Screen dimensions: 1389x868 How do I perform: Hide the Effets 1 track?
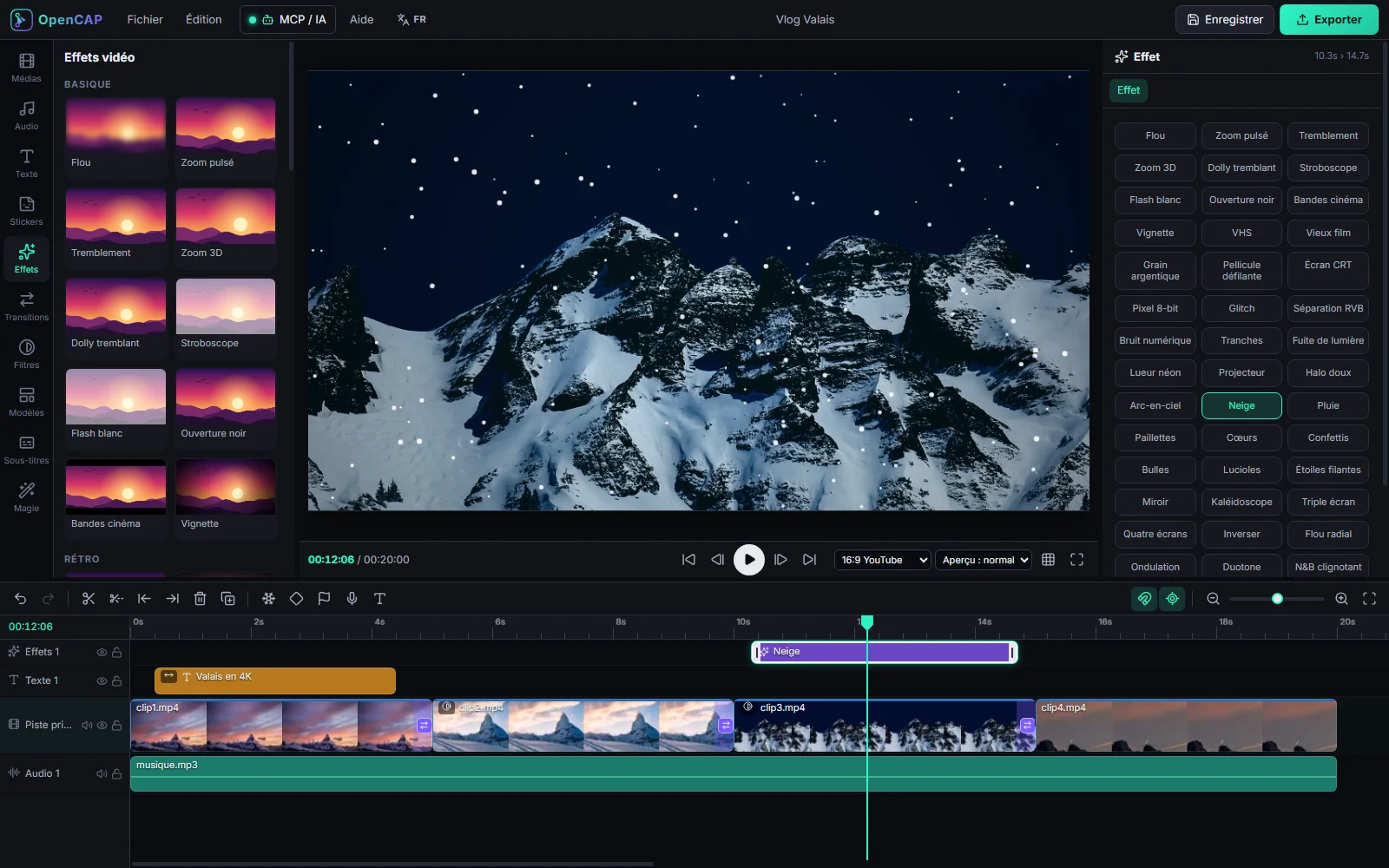pos(102,652)
